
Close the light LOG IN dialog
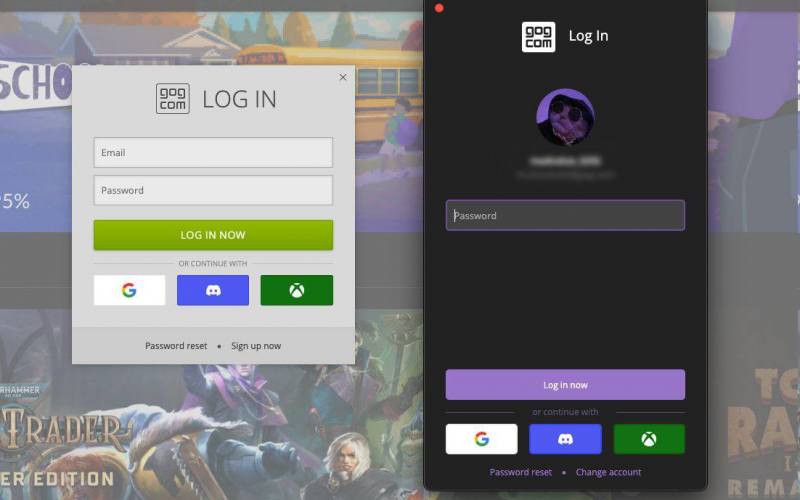point(343,77)
